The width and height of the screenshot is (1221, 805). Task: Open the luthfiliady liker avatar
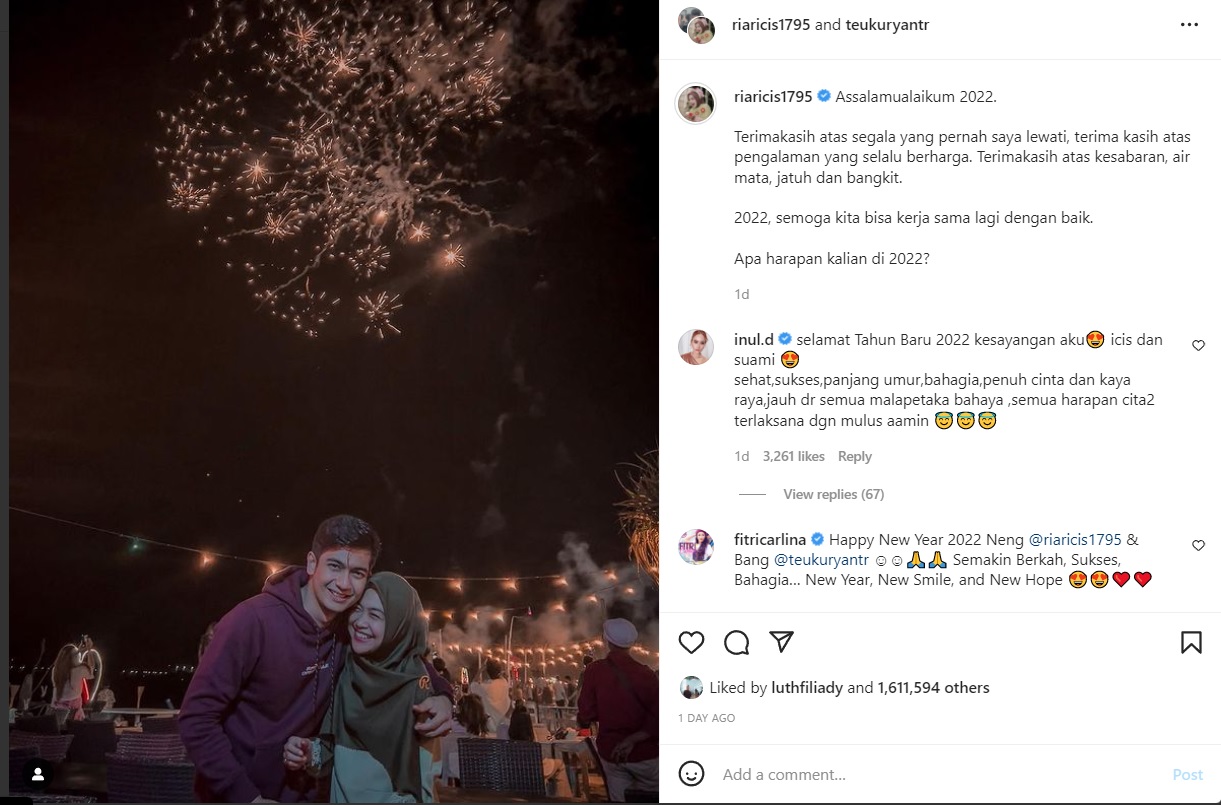click(691, 688)
